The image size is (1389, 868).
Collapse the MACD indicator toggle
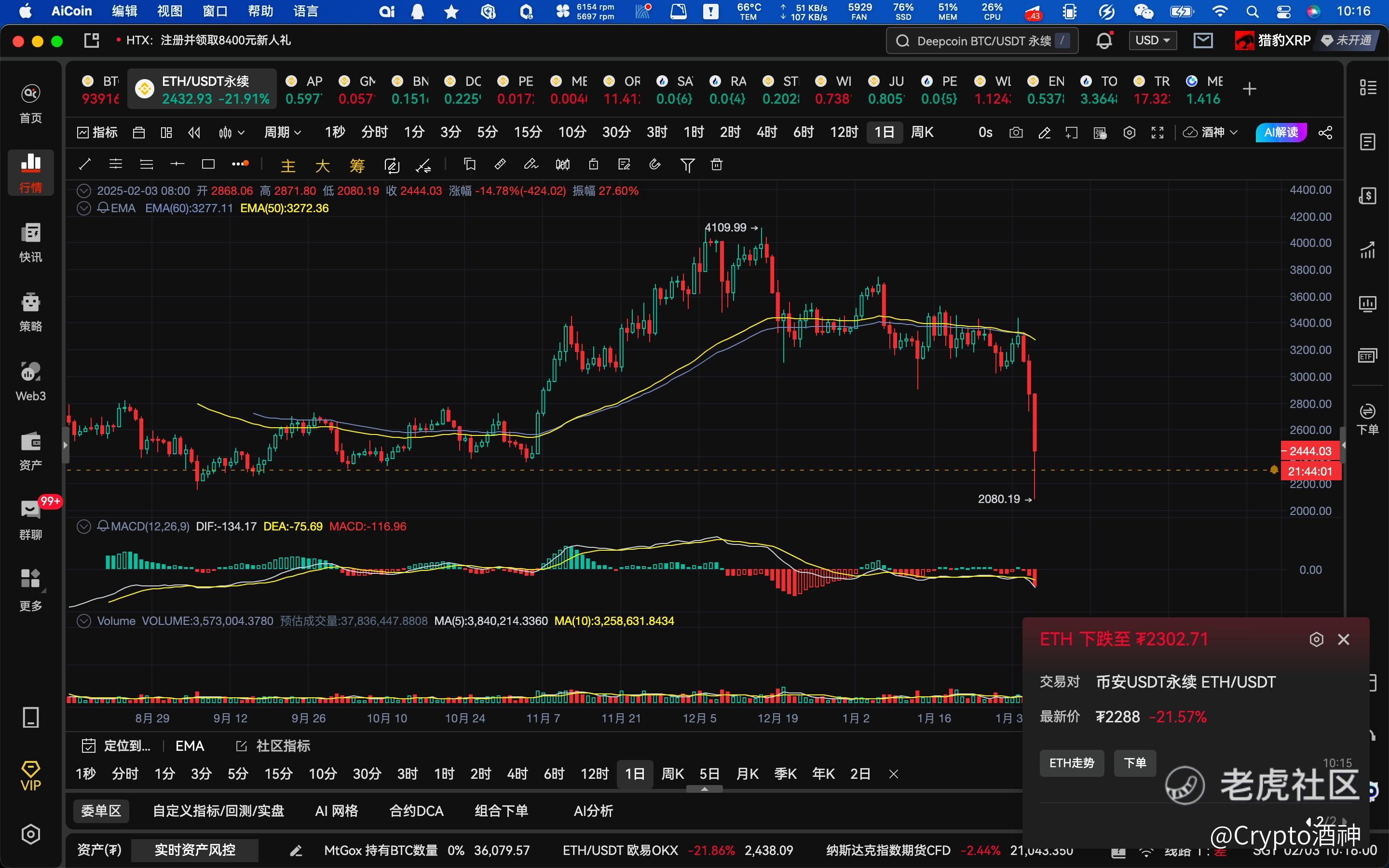(84, 527)
